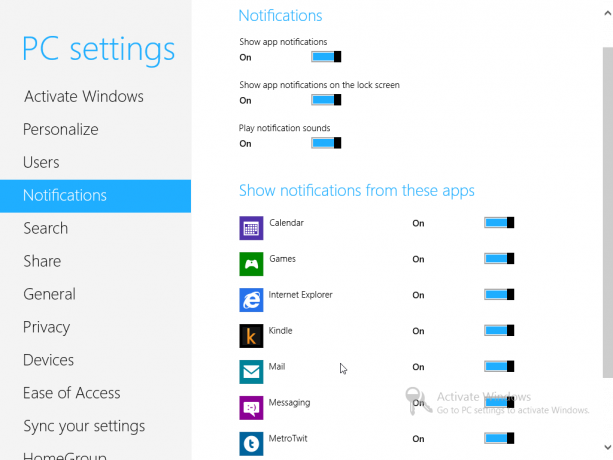Turn off Show app notifications toggle

(x=326, y=57)
